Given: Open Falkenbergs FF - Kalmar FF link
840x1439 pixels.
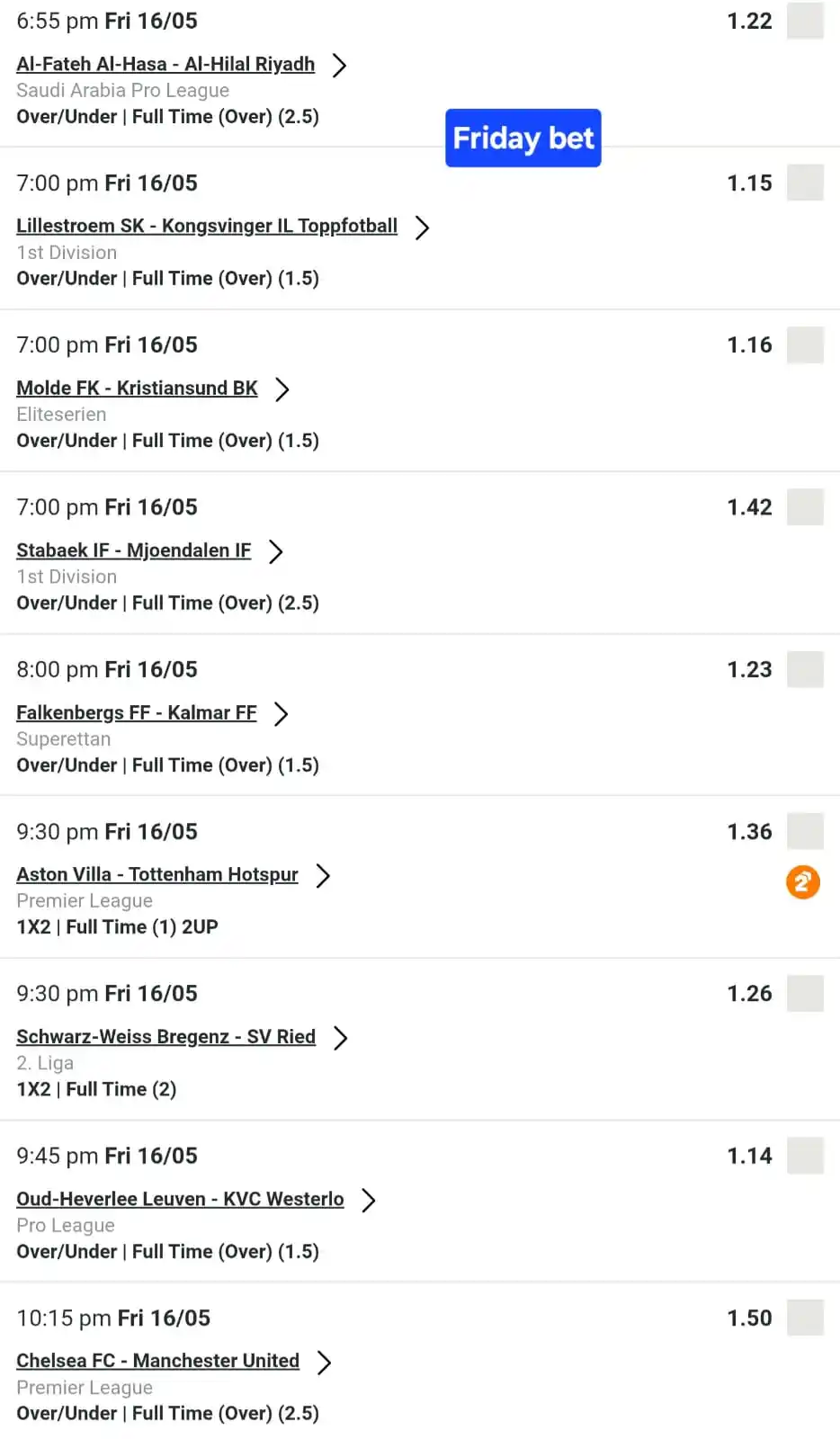Looking at the screenshot, I should pyautogui.click(x=137, y=712).
